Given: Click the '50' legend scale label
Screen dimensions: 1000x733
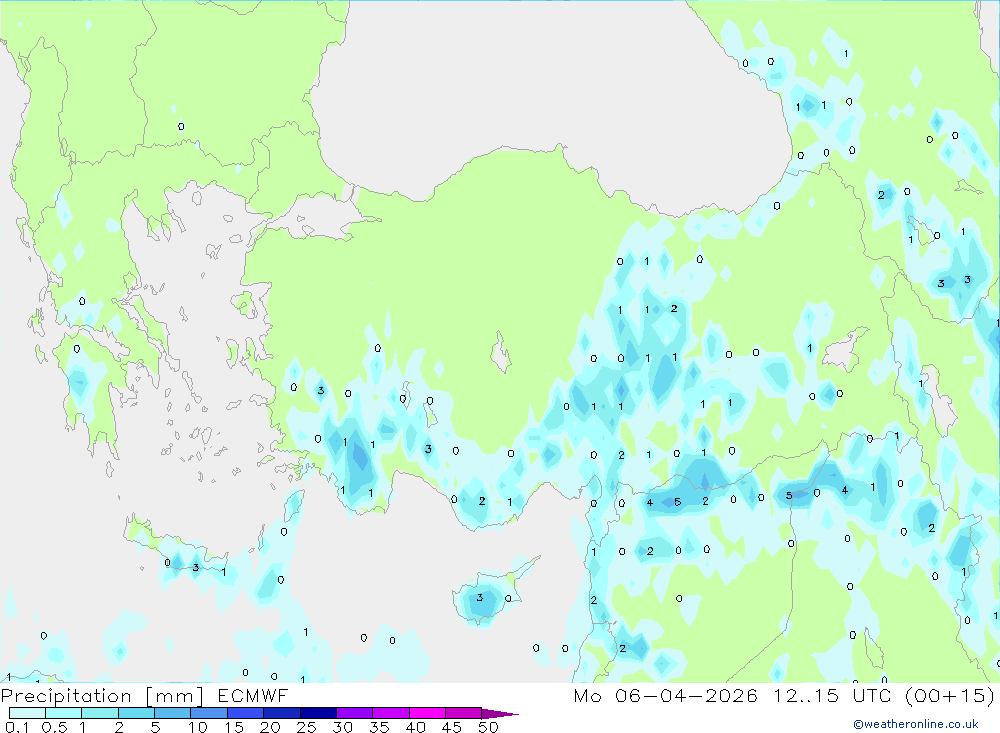Looking at the screenshot, I should (x=488, y=727).
